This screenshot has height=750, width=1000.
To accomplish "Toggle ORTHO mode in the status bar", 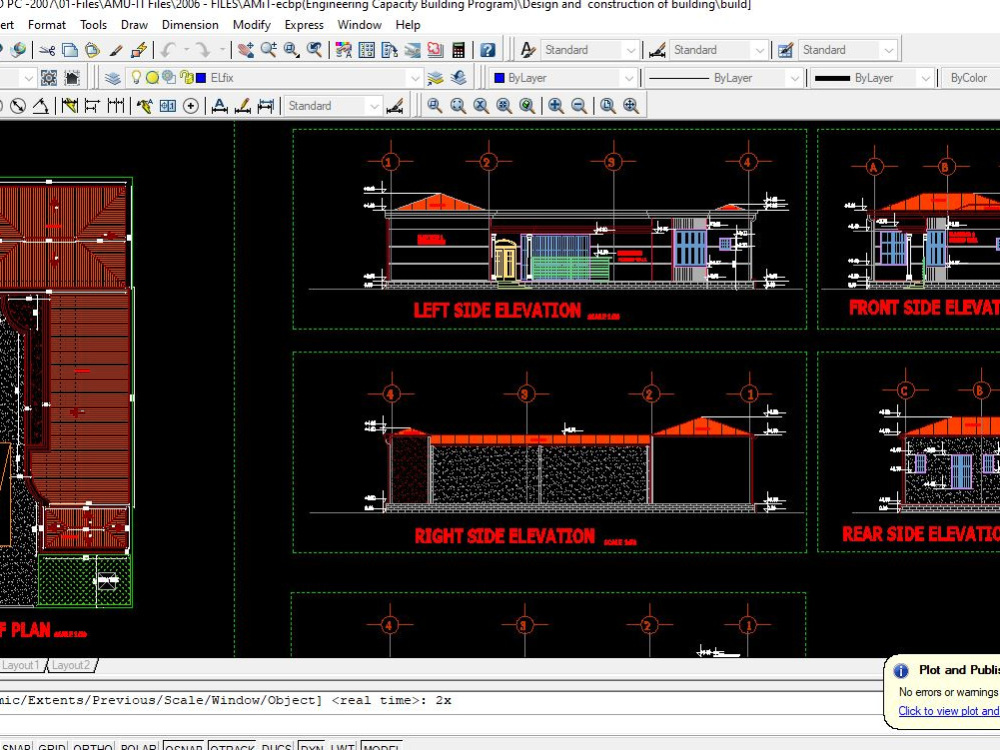I will click(92, 746).
